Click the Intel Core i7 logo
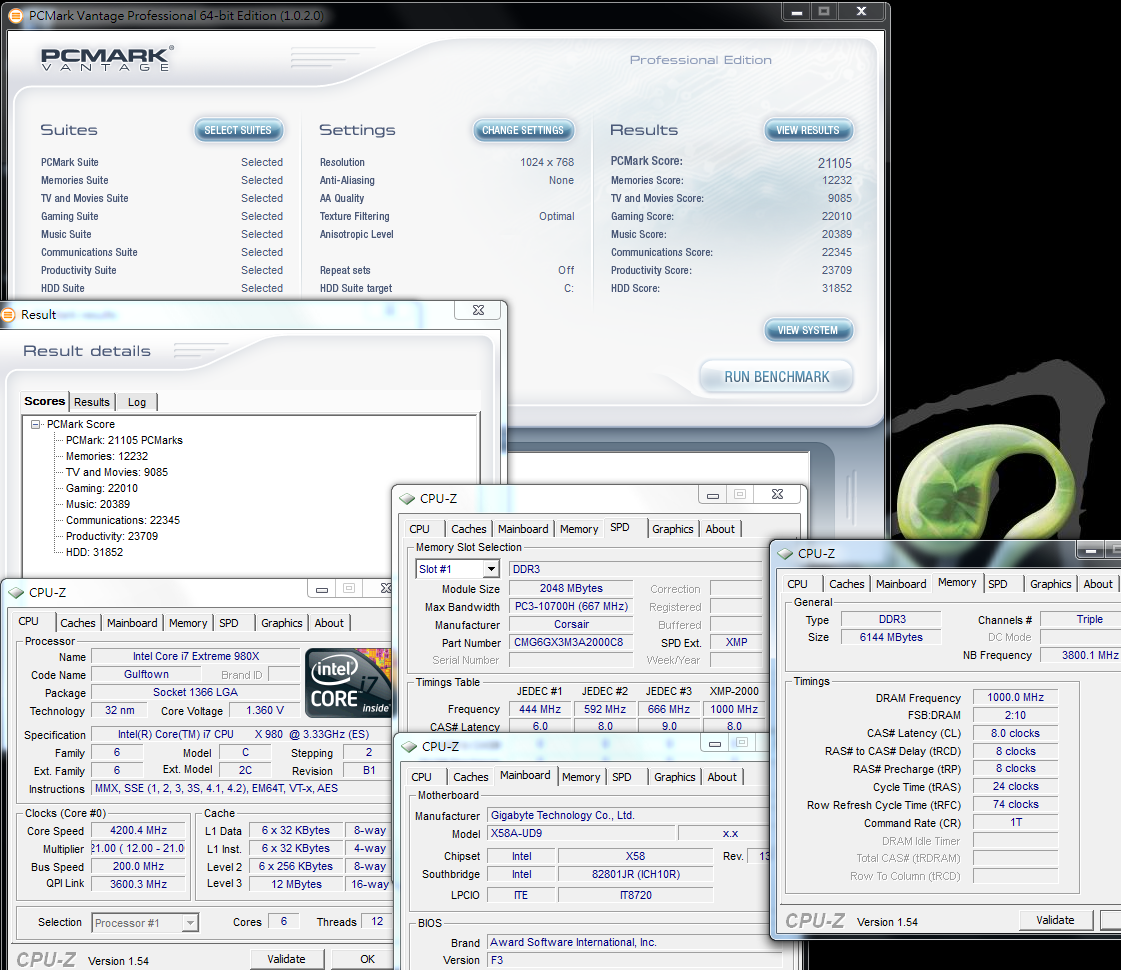This screenshot has height=970, width=1121. (x=347, y=683)
